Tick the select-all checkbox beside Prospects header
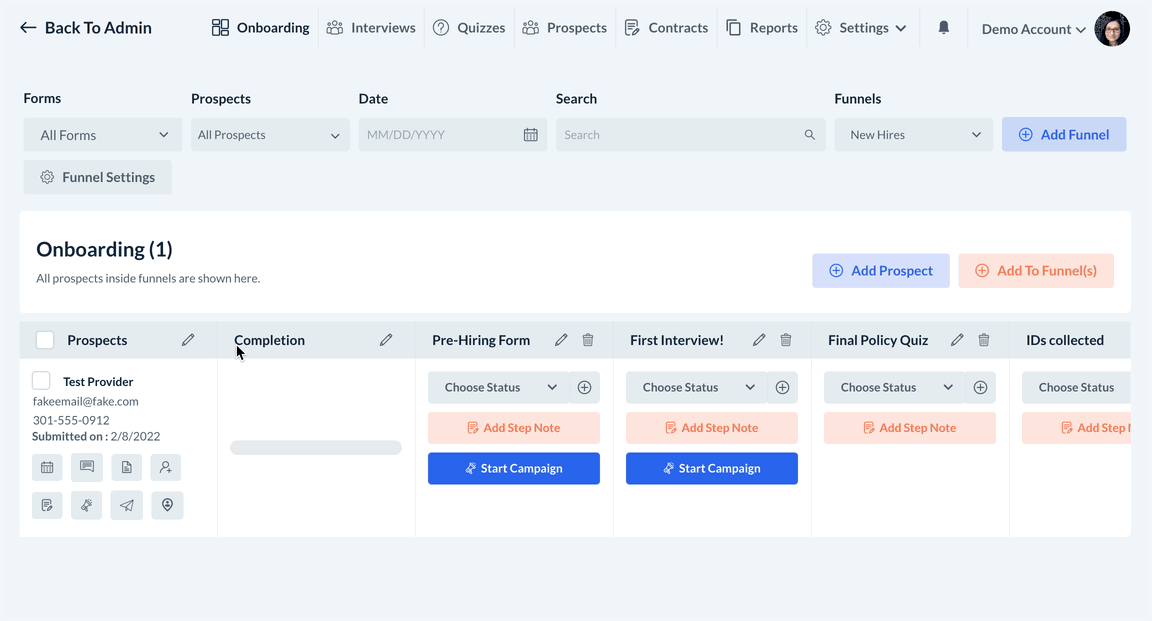The width and height of the screenshot is (1152, 621). 45,340
